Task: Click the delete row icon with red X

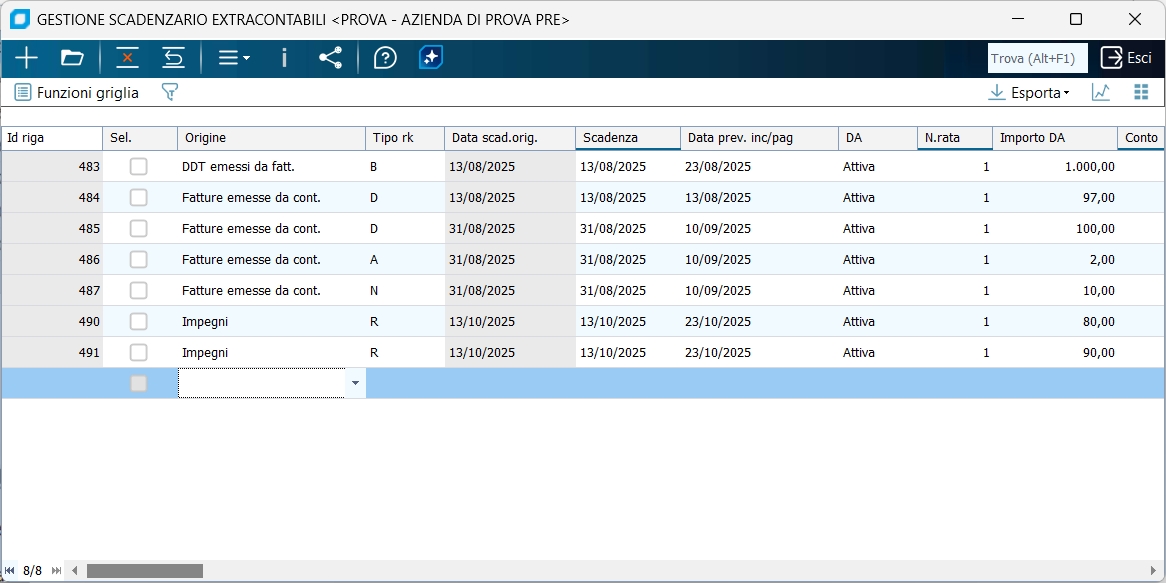Action: click(127, 58)
